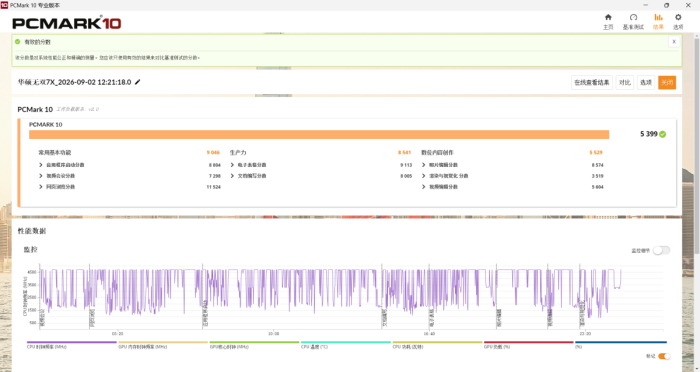The image size is (700, 372).
Task: Click the Digital Content Creation (数位内容创作) heading
Action: (438, 153)
